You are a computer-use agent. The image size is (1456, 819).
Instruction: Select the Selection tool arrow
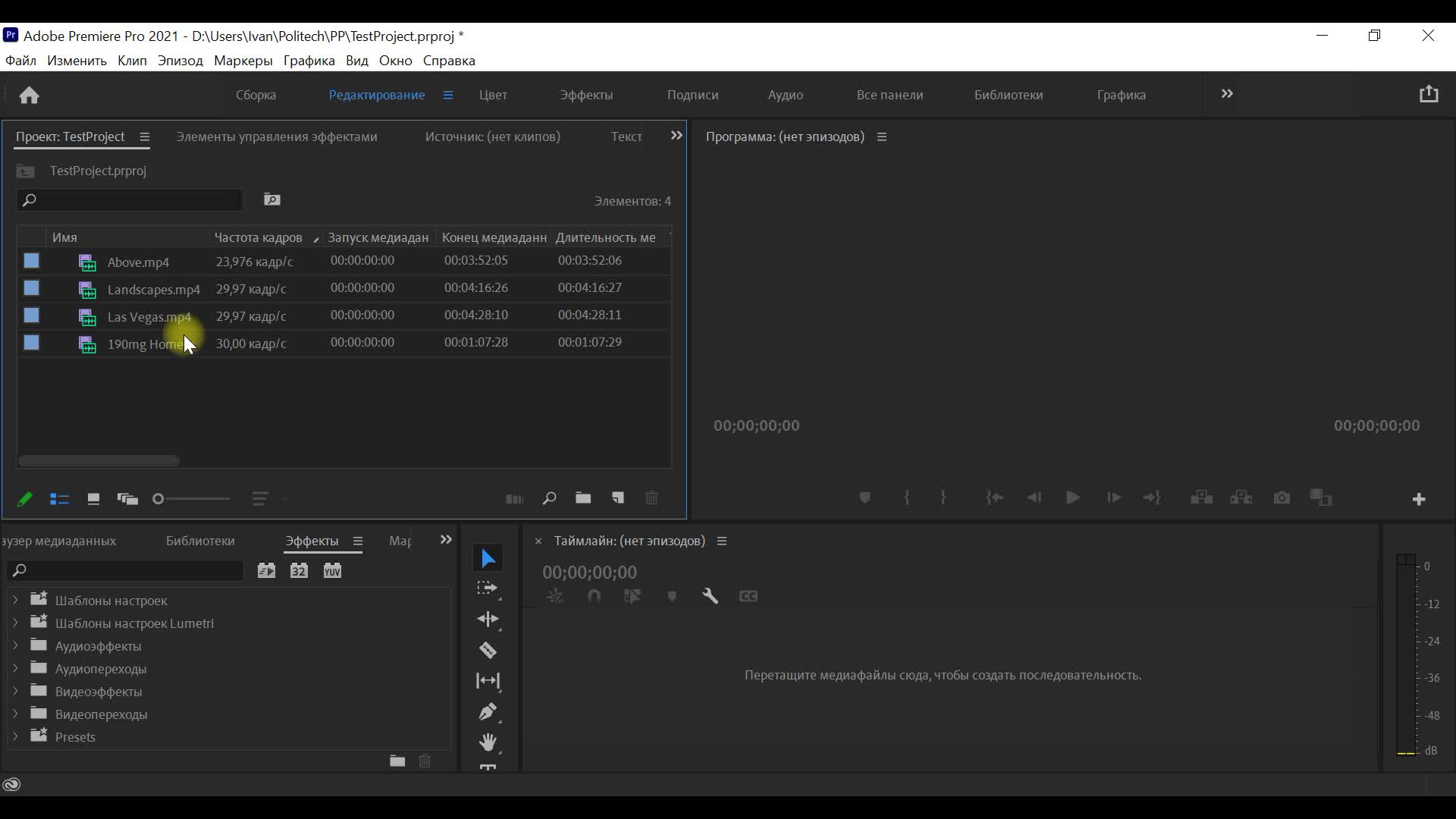[488, 558]
